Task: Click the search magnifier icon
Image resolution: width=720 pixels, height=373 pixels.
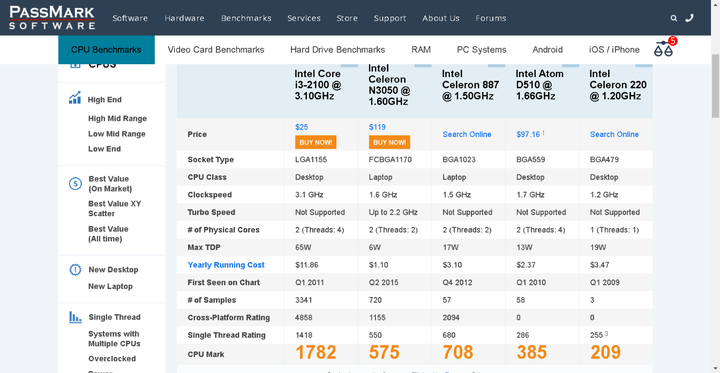Action: (x=674, y=18)
